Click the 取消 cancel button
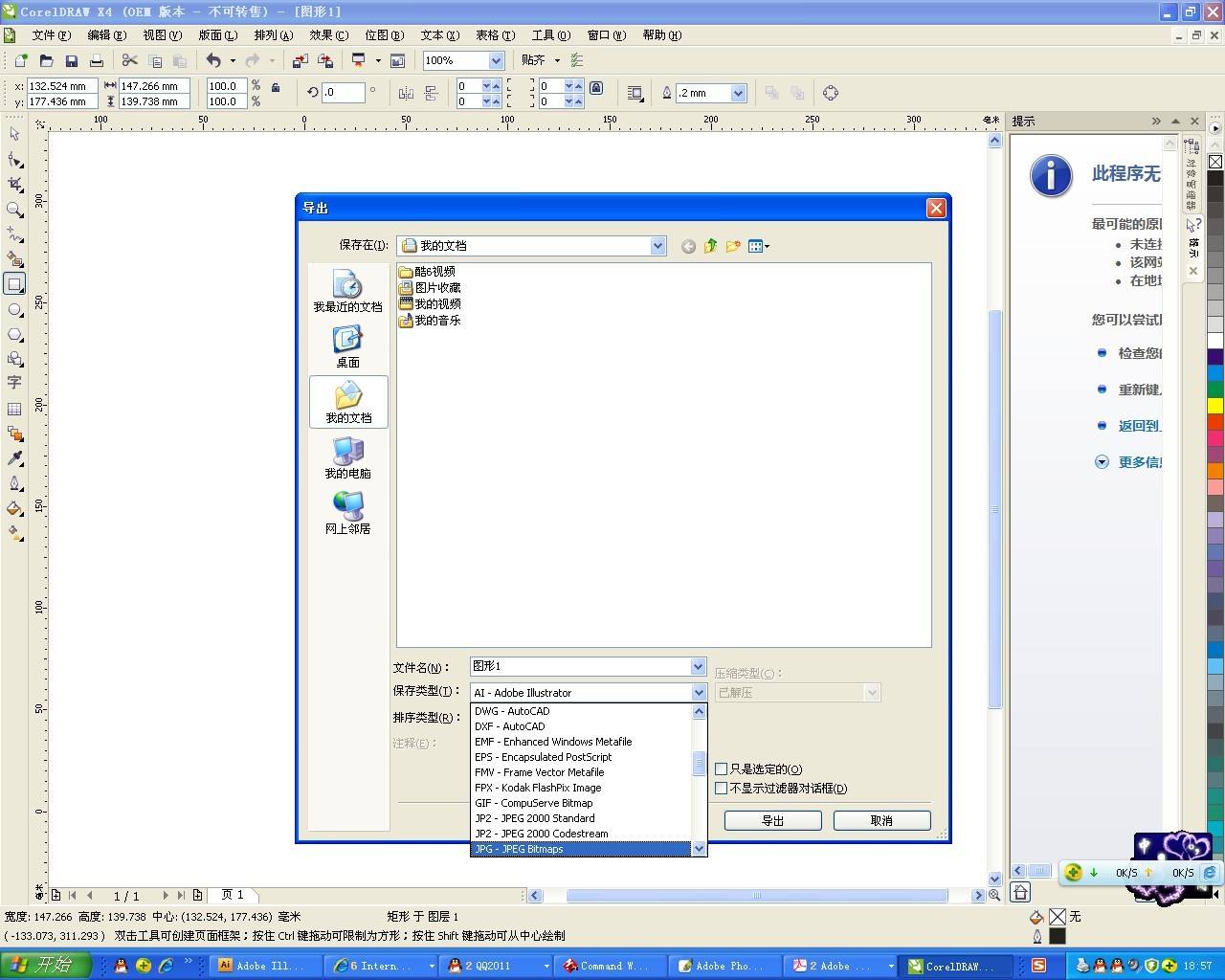The width and height of the screenshot is (1225, 980). [x=881, y=820]
